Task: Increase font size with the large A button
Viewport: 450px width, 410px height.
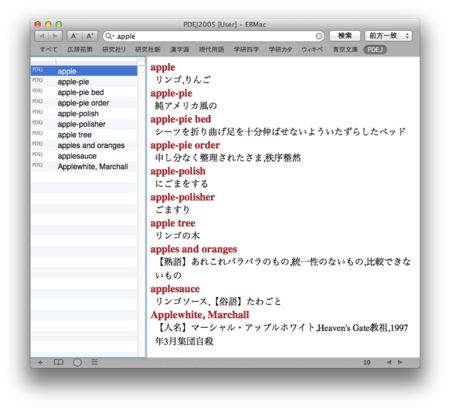Action: (x=90, y=36)
